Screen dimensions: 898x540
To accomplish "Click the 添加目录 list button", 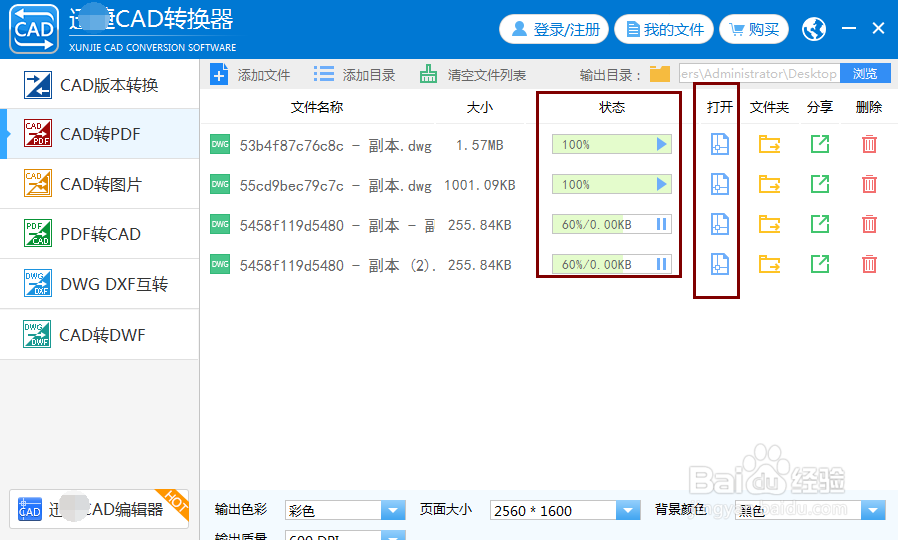I will 355,74.
